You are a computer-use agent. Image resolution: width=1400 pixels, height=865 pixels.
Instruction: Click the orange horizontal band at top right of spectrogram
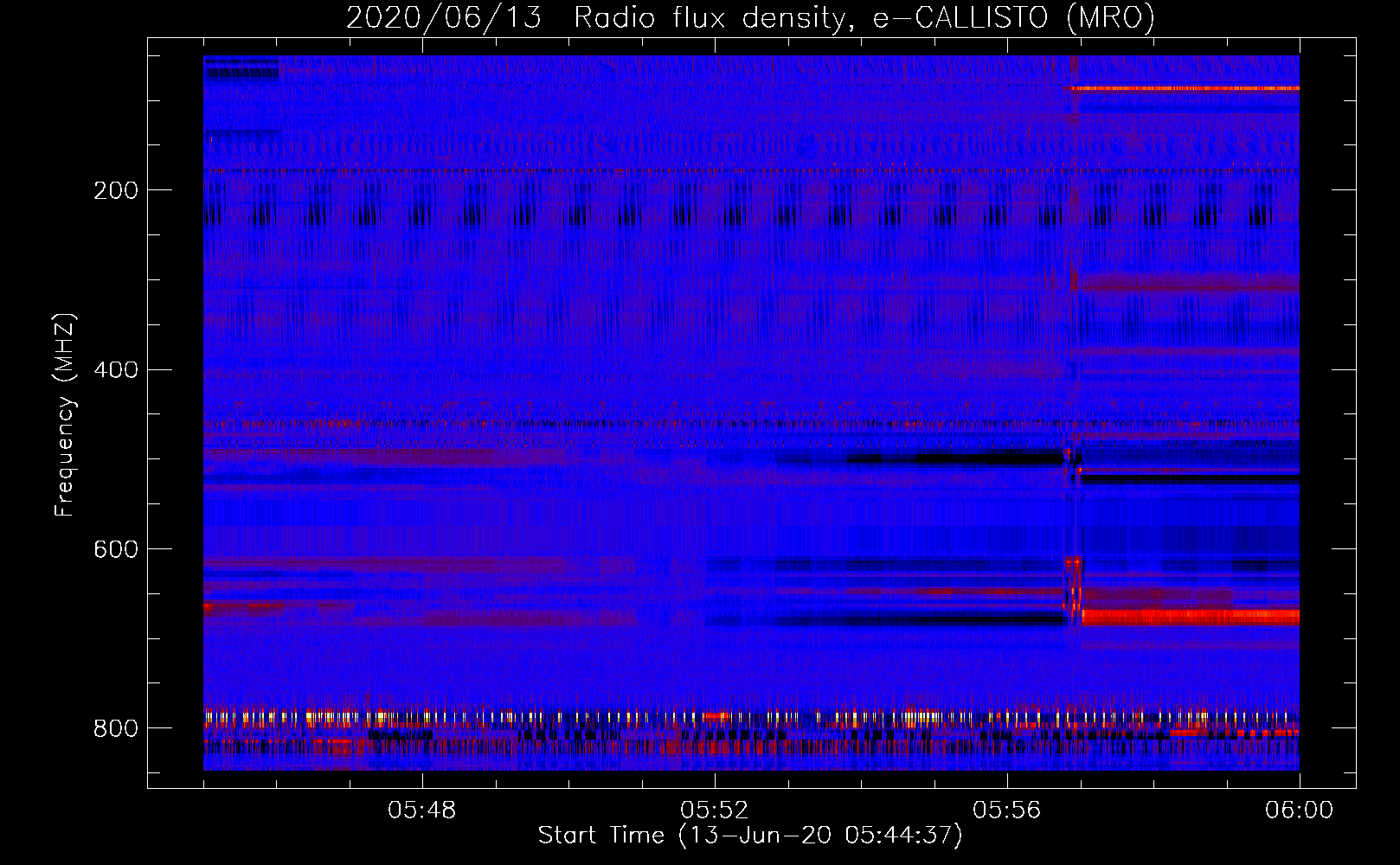pos(1185,88)
